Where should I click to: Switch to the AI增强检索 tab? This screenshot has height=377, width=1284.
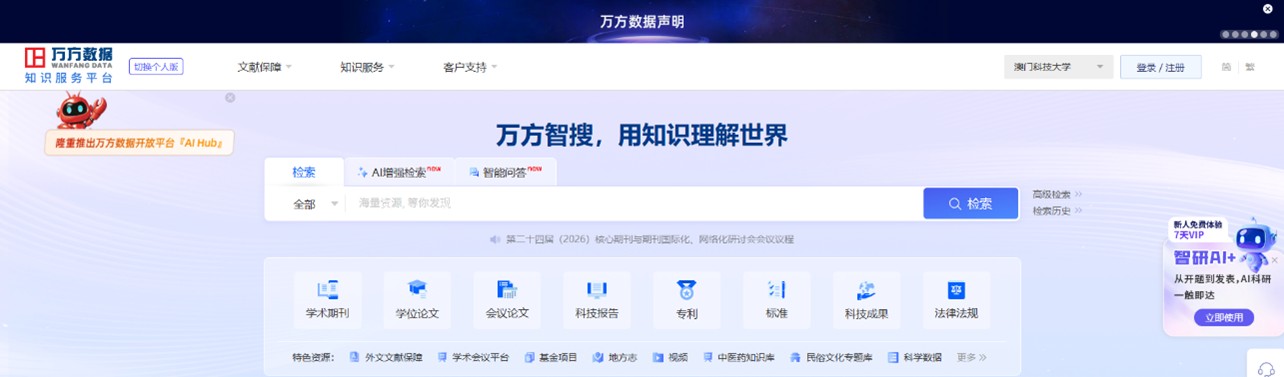point(399,172)
